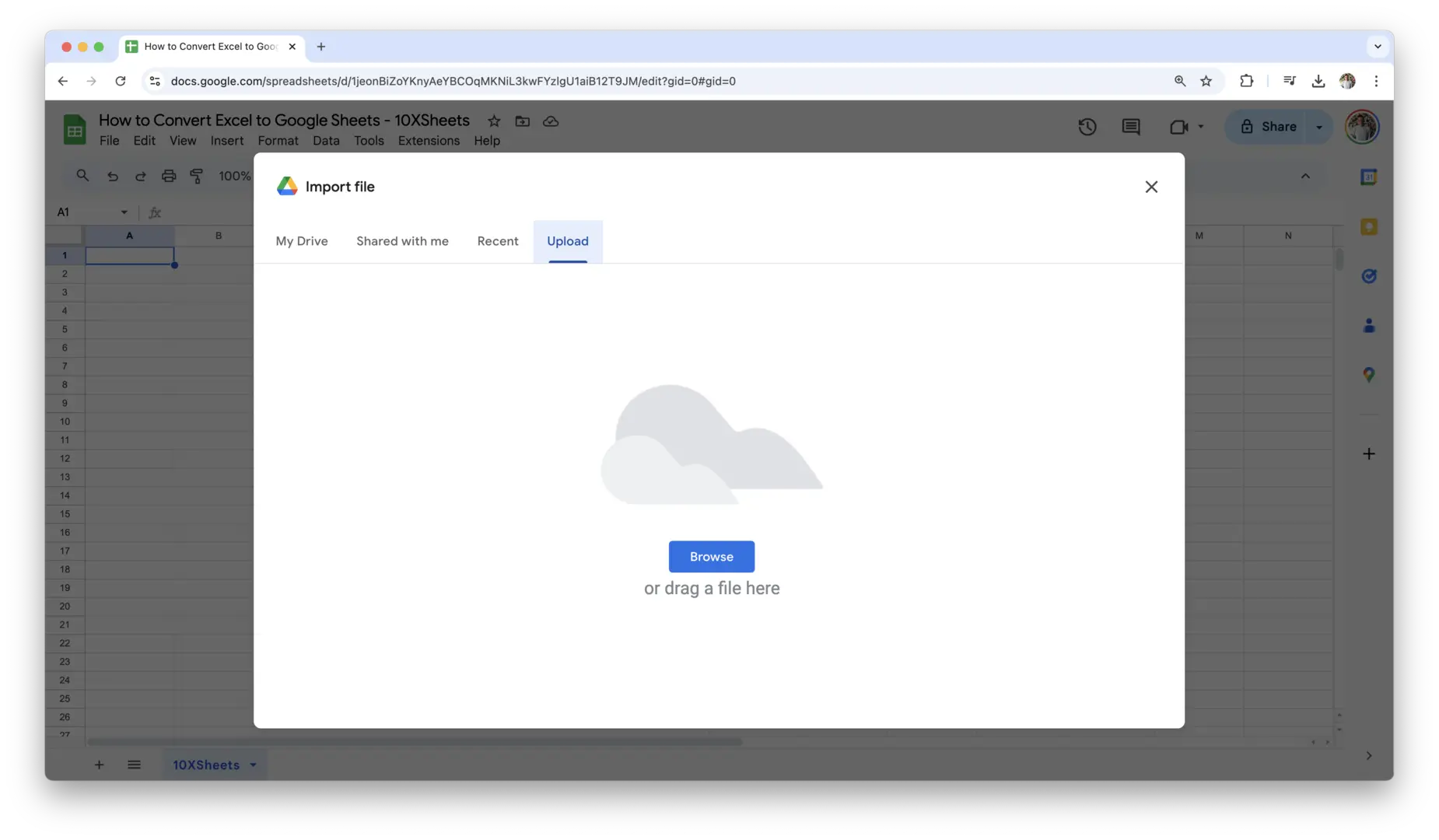Click the move to folder icon
Screen dimensions: 1439x840
pos(522,121)
